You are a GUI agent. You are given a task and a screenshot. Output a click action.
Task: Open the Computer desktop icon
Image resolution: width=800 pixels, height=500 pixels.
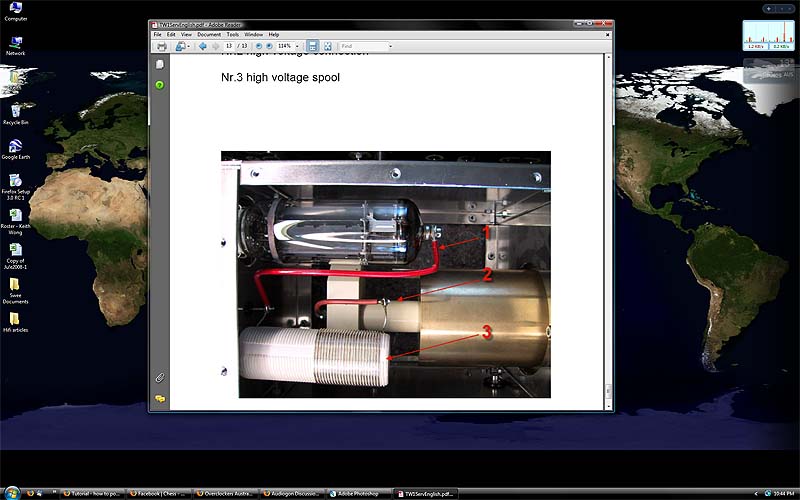[x=16, y=12]
